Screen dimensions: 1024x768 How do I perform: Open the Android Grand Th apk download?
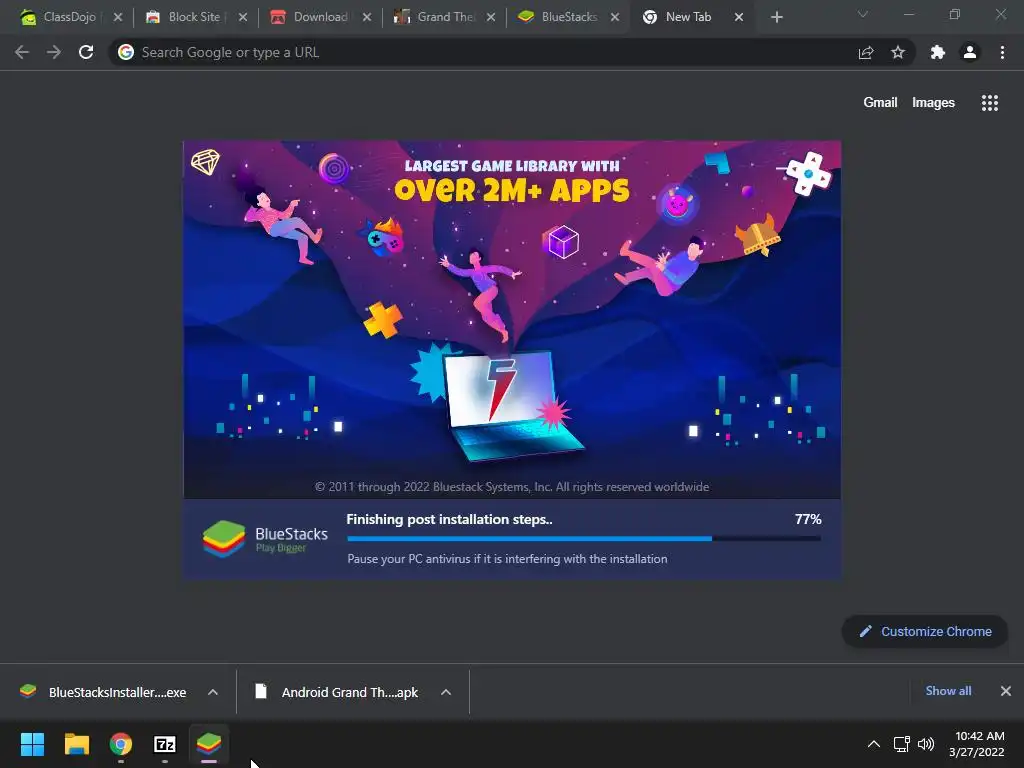pyautogui.click(x=337, y=692)
